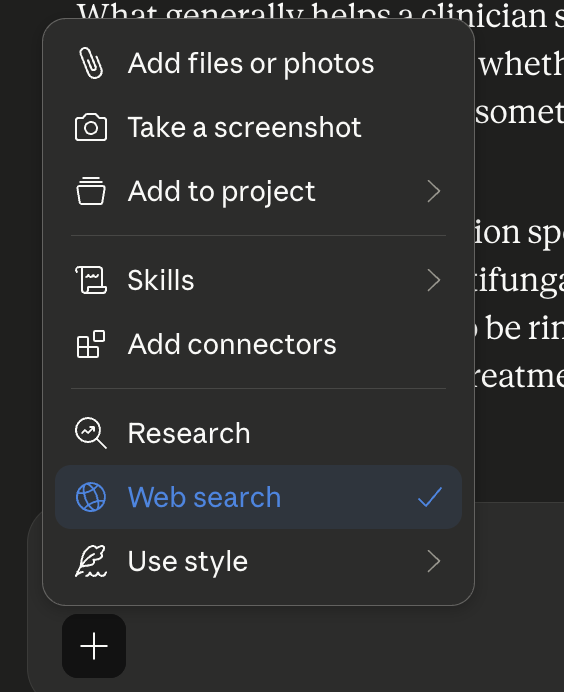Click the feather quill style icon
Viewport: 564px width, 692px height.
pos(91,561)
